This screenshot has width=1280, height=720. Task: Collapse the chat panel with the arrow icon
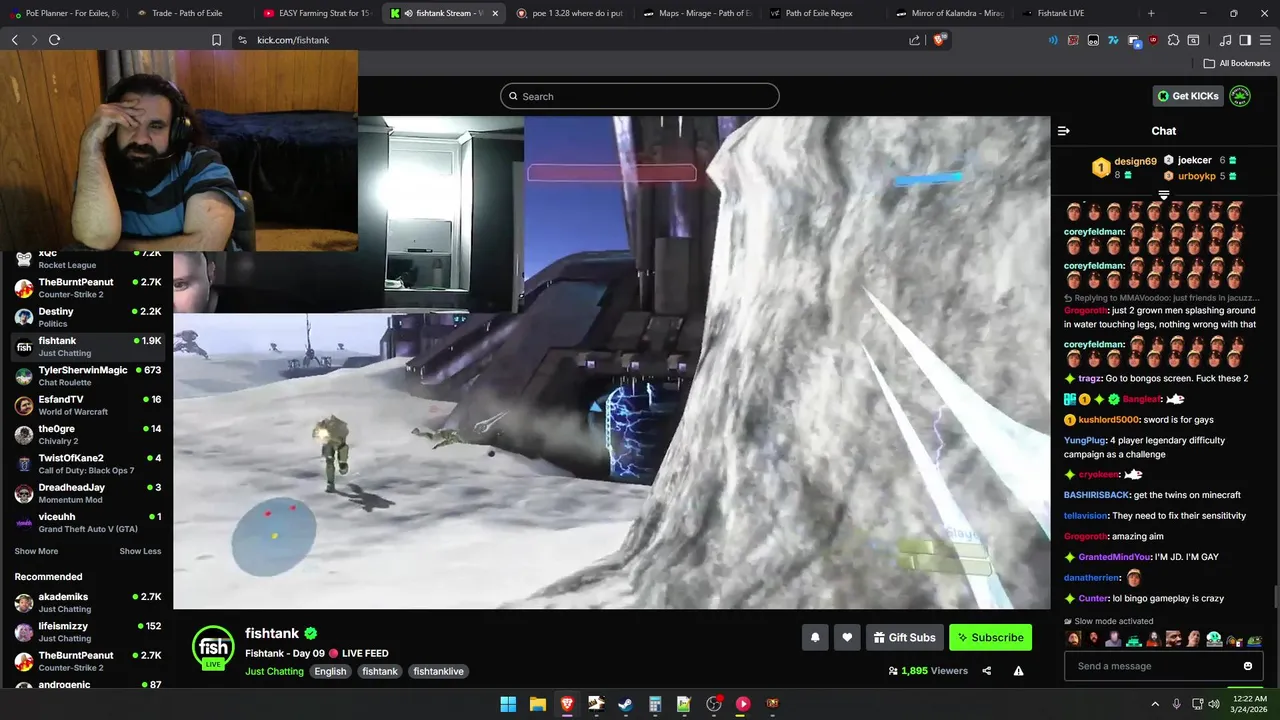1064,131
